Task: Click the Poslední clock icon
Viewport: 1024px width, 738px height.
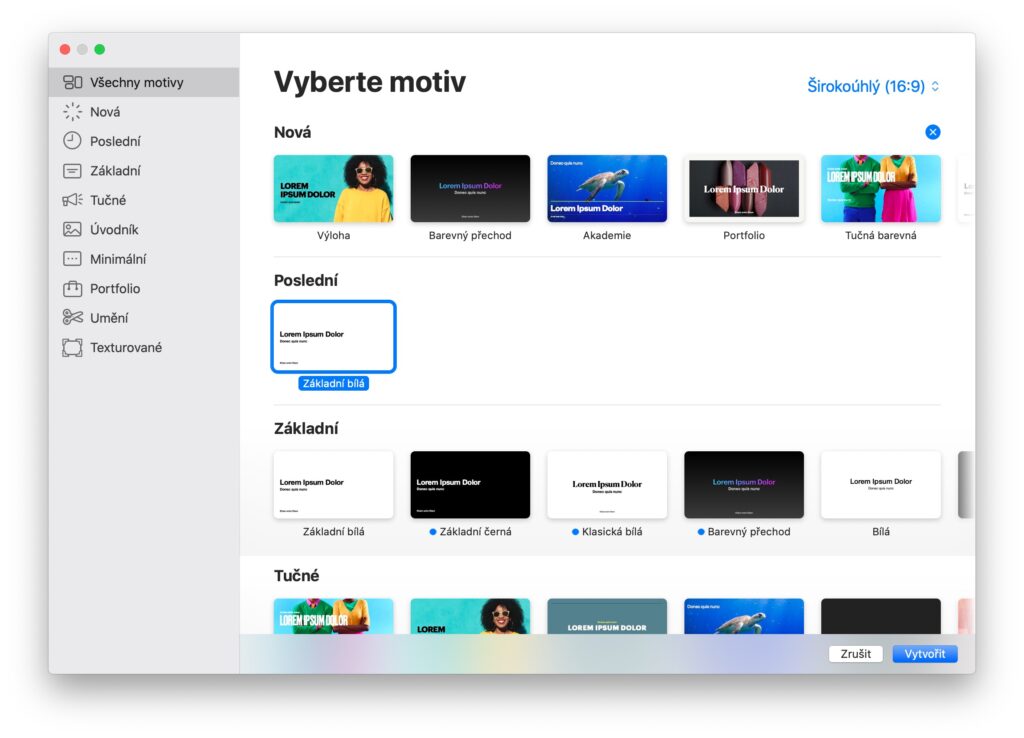Action: point(72,141)
